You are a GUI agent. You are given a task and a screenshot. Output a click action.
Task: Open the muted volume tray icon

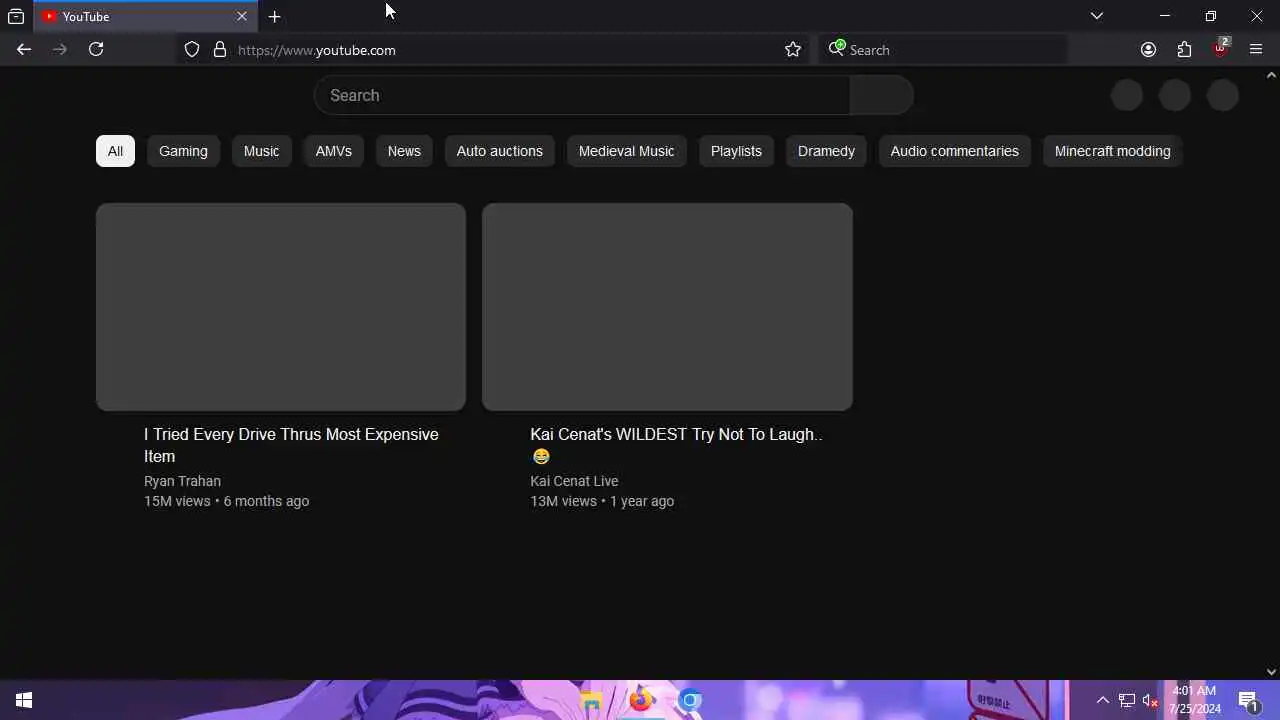tap(1150, 700)
